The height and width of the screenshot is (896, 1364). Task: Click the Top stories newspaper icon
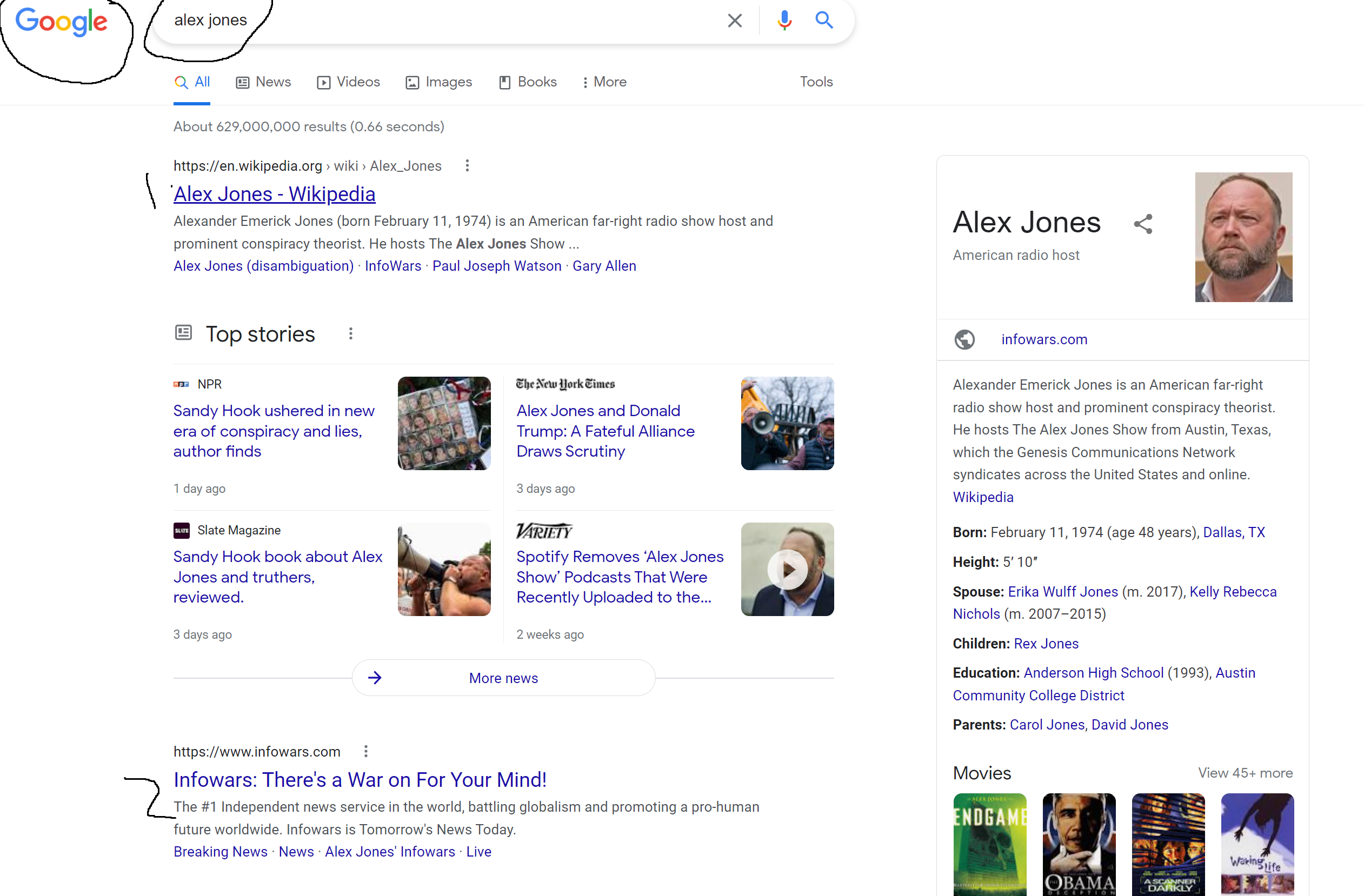pos(183,332)
